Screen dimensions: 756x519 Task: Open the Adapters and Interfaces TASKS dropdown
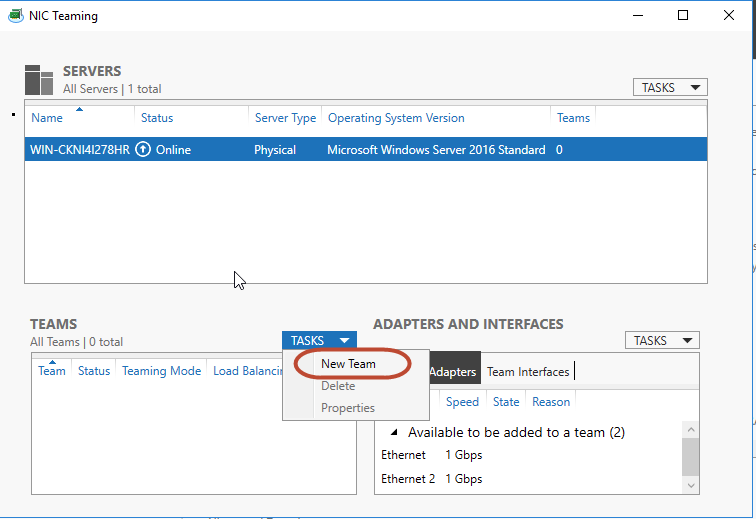click(x=662, y=341)
